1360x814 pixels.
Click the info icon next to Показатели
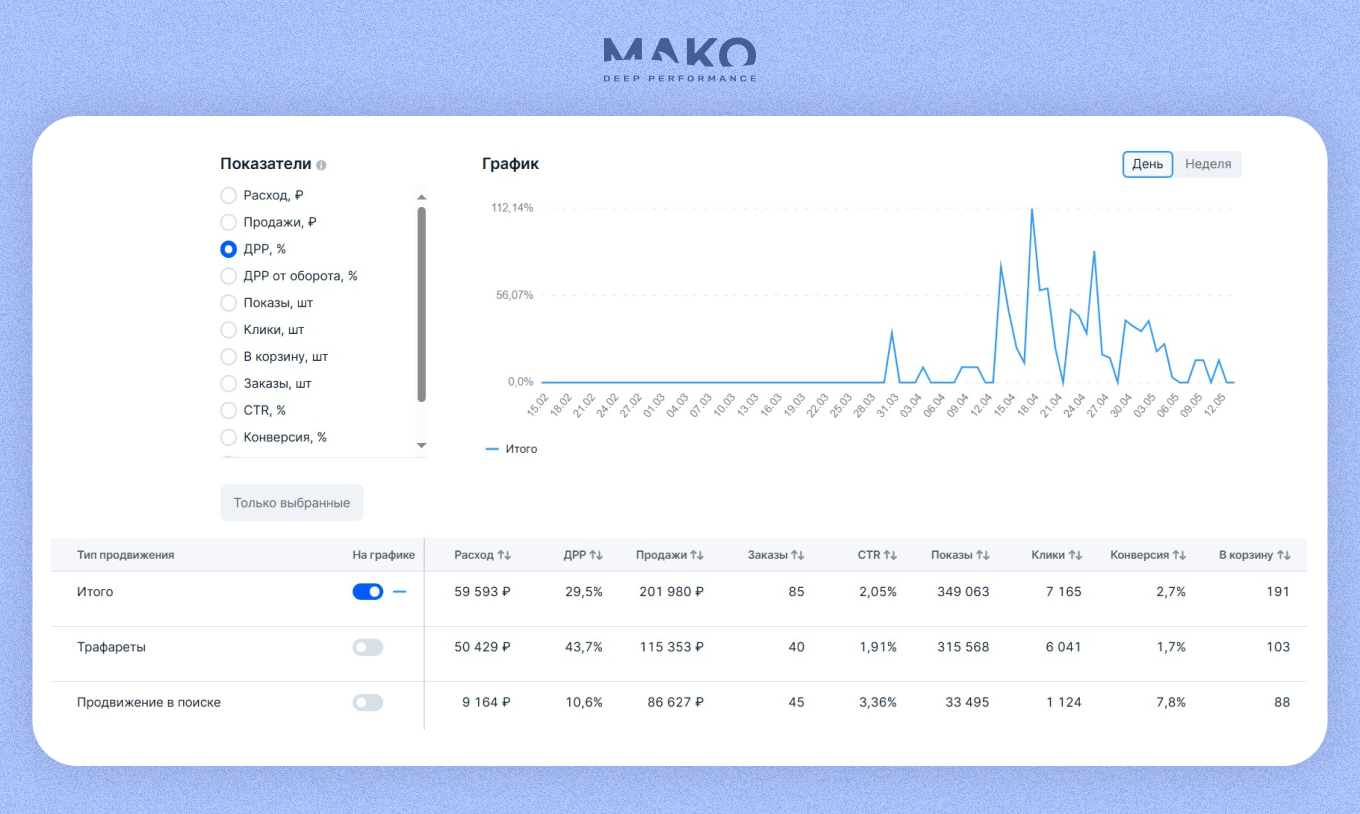[x=321, y=165]
